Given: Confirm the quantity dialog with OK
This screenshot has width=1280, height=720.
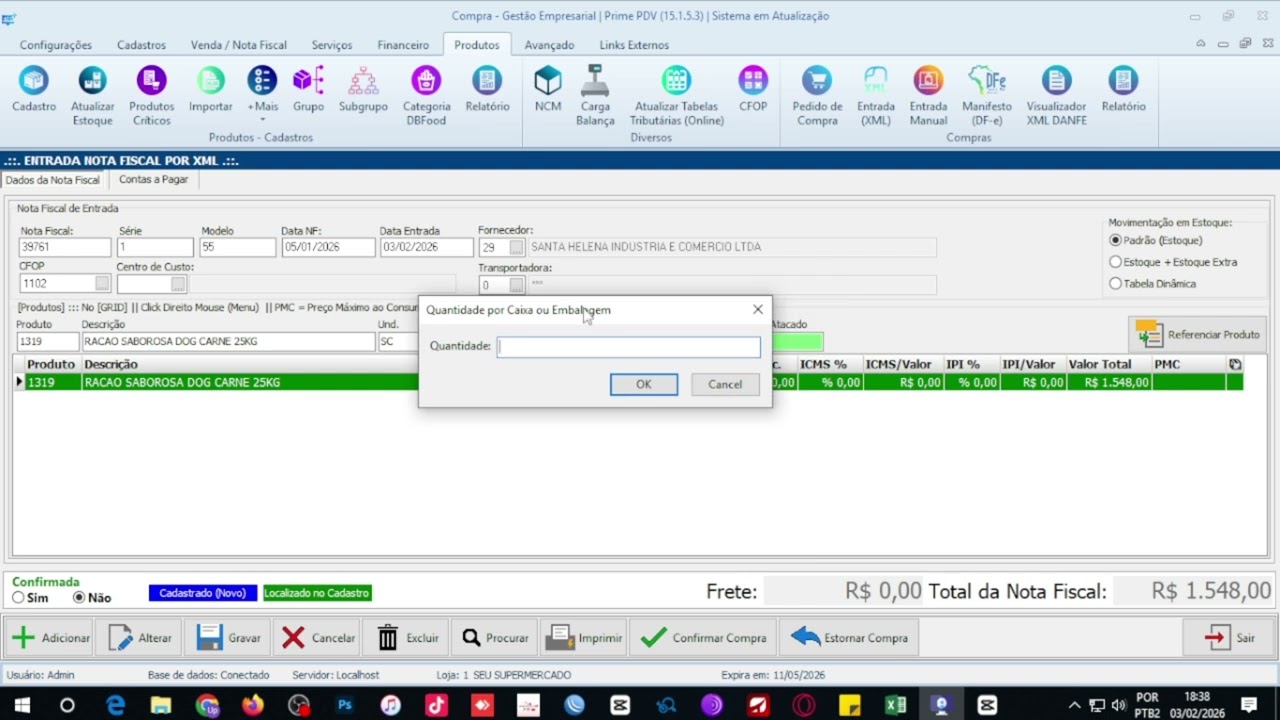Looking at the screenshot, I should click(644, 385).
